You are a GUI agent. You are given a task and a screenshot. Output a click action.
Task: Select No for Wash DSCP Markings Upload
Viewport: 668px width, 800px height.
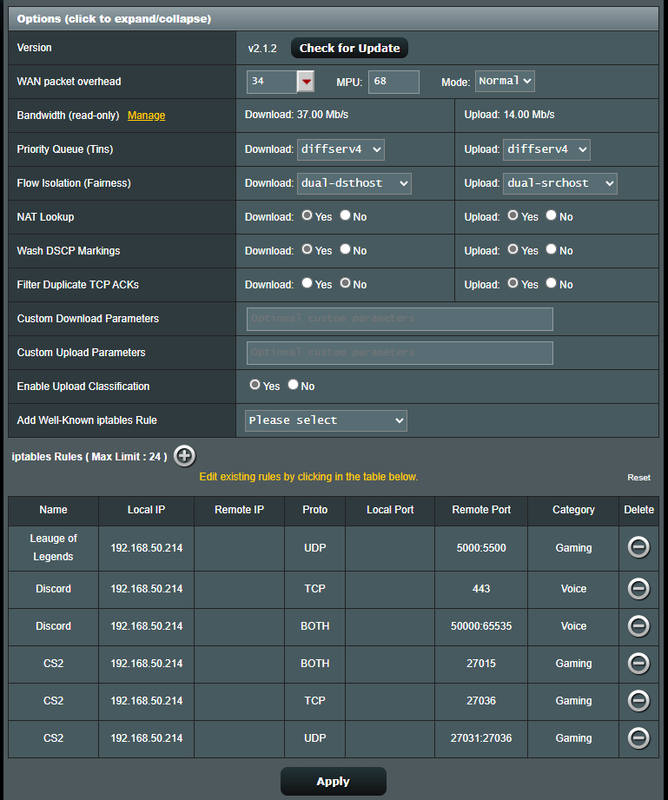[x=551, y=250]
